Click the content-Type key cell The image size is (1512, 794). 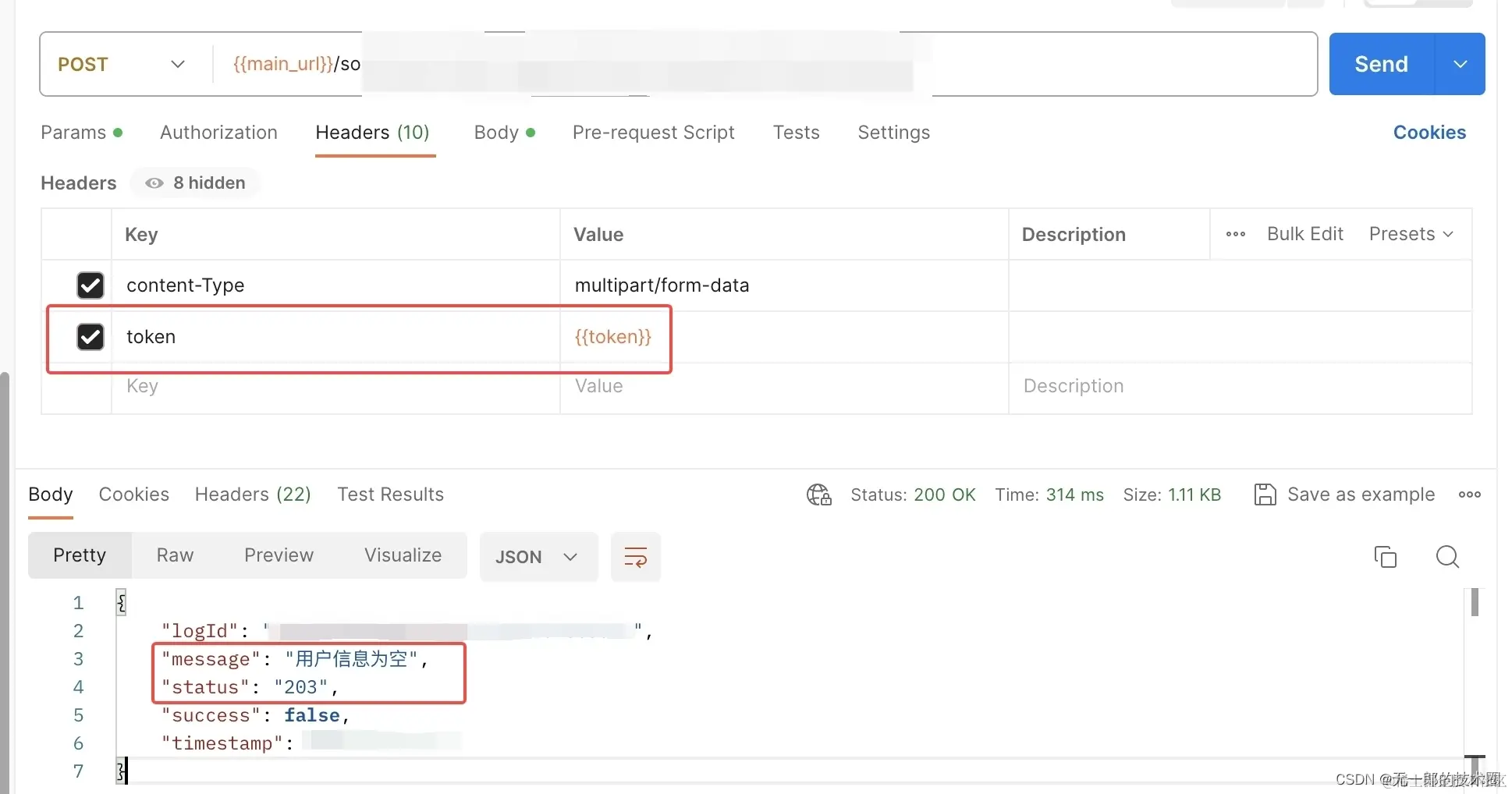pyautogui.click(x=336, y=285)
